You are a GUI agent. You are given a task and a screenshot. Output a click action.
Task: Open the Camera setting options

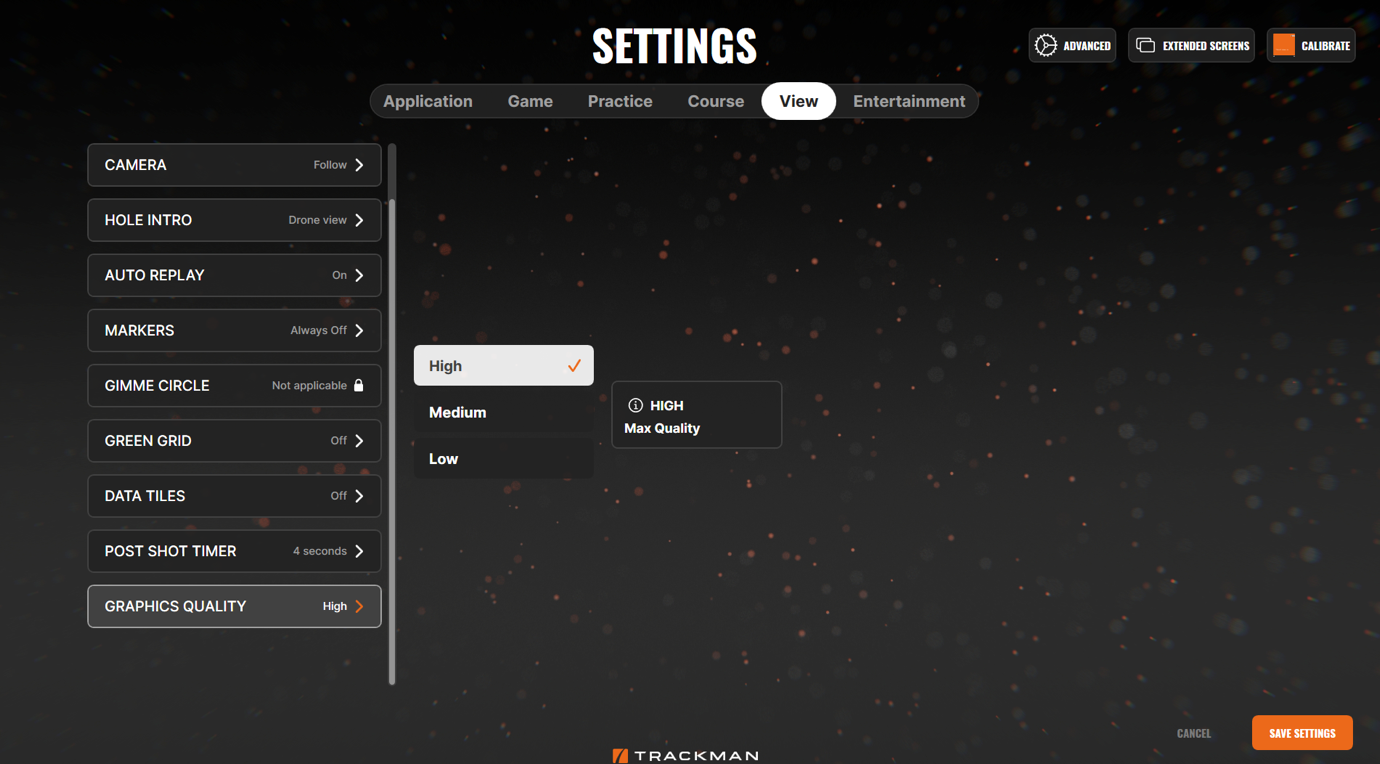[234, 165]
